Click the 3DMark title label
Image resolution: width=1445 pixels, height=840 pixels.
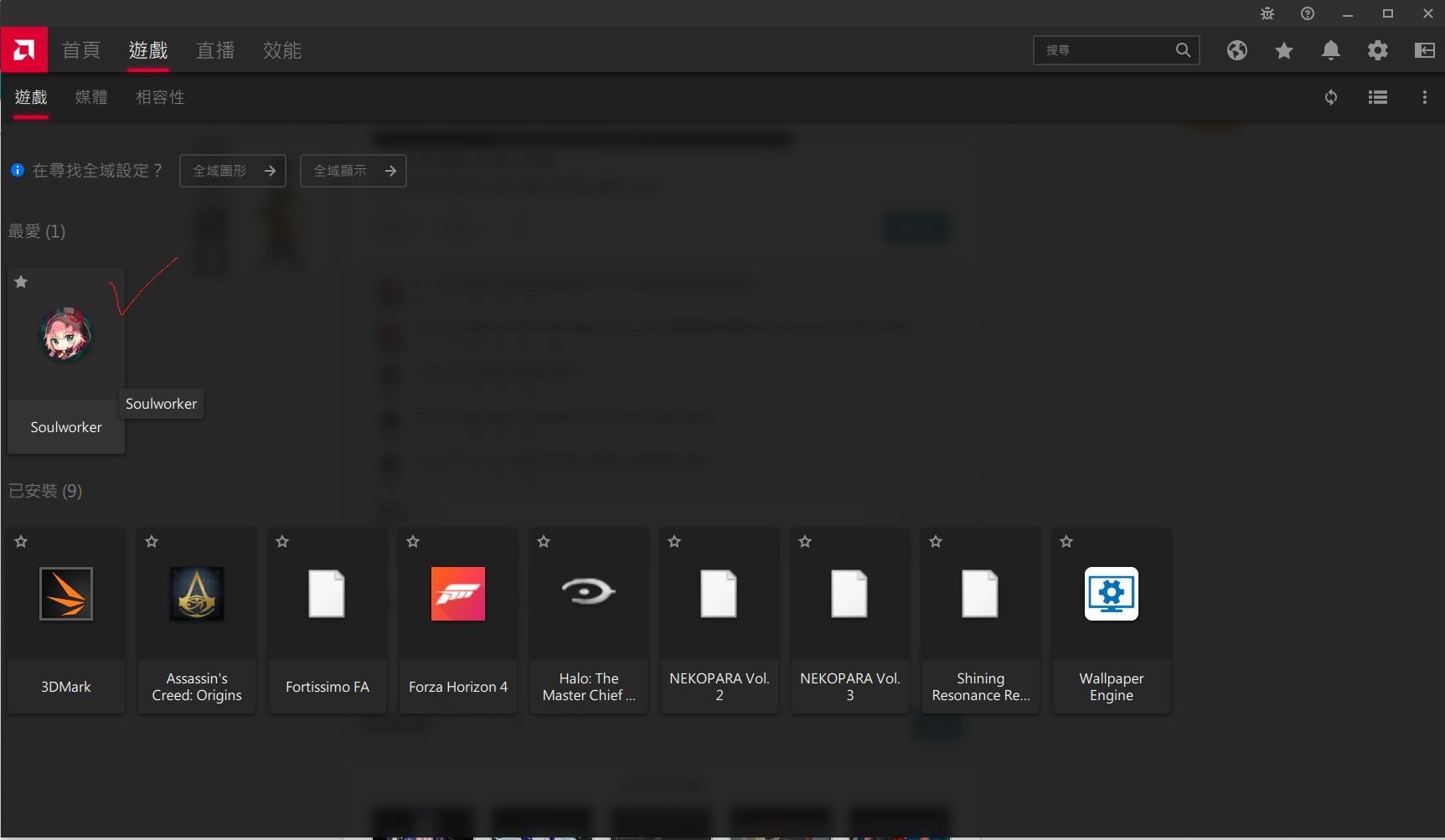tap(66, 687)
